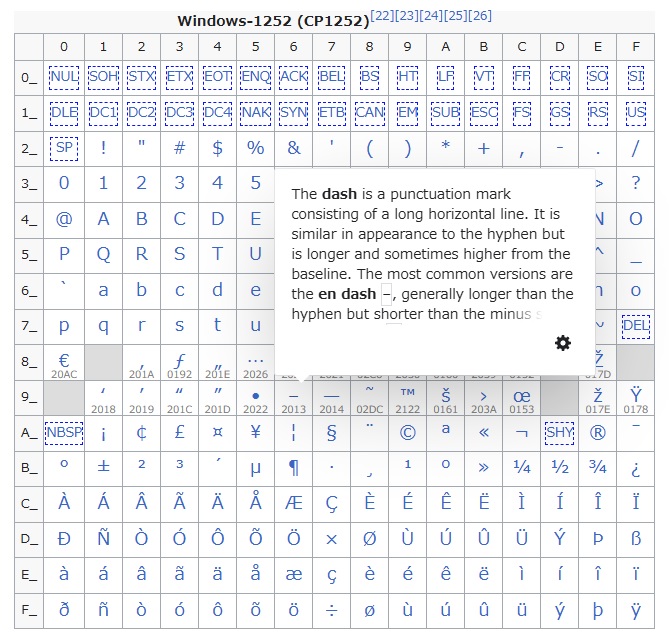Click the question mark ? cell
This screenshot has width=669, height=633.
coord(636,184)
